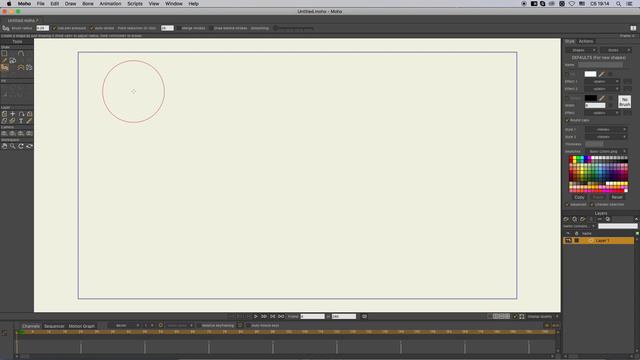Screen dimensions: 640x360
Task: Toggle Checker selection checkbox
Action: [592, 204]
